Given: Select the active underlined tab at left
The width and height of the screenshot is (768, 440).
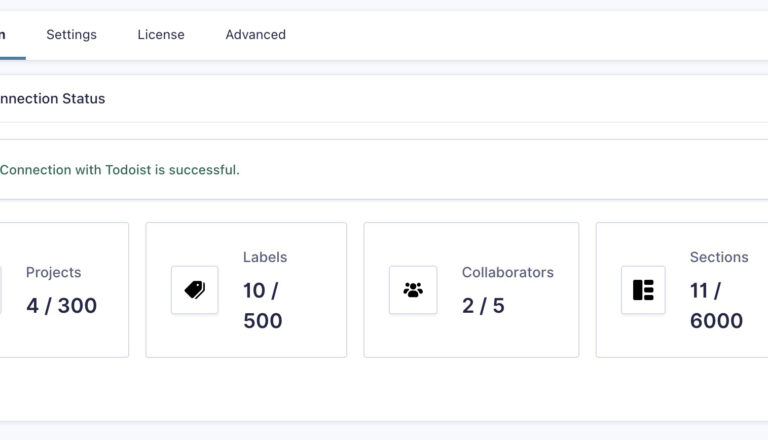Looking at the screenshot, I should click(5, 35).
